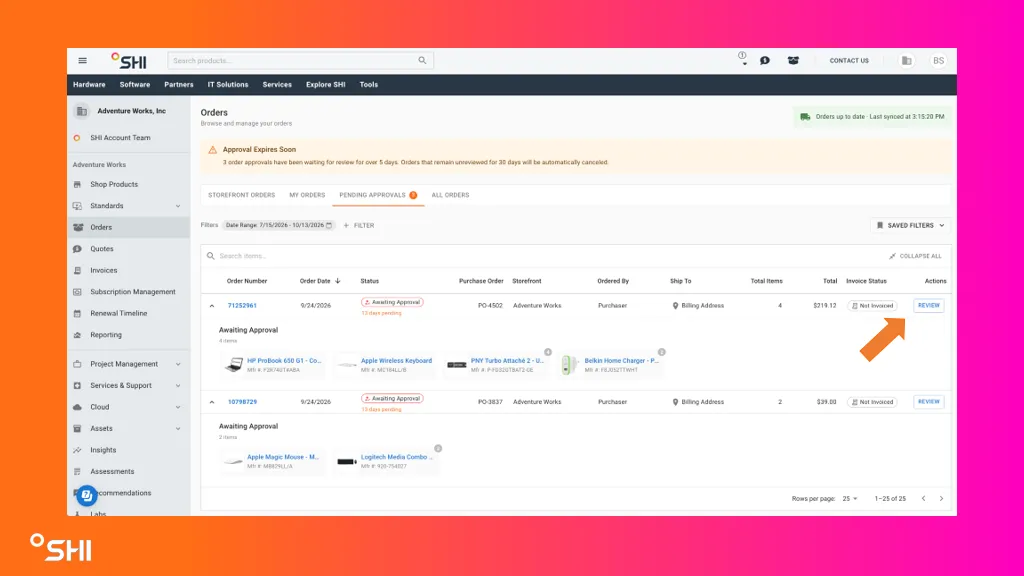Expand the Project Management sidebar section
This screenshot has width=1024, height=576.
[178, 364]
